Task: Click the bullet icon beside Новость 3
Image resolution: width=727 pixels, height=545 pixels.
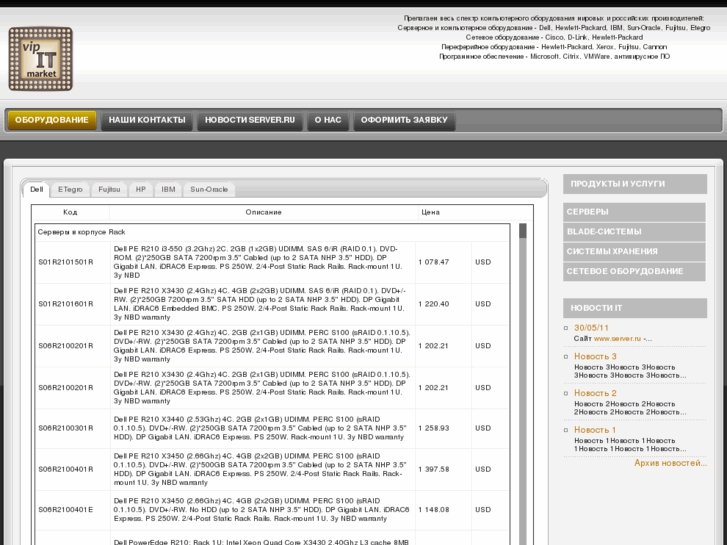Action: (567, 357)
